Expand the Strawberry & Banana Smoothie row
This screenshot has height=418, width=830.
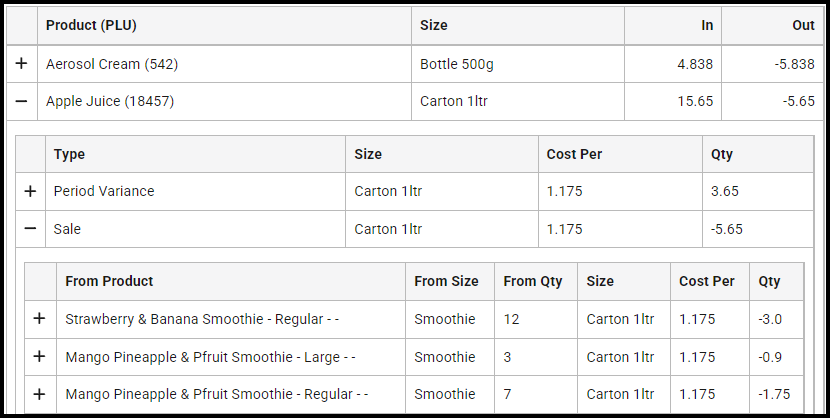click(39, 319)
